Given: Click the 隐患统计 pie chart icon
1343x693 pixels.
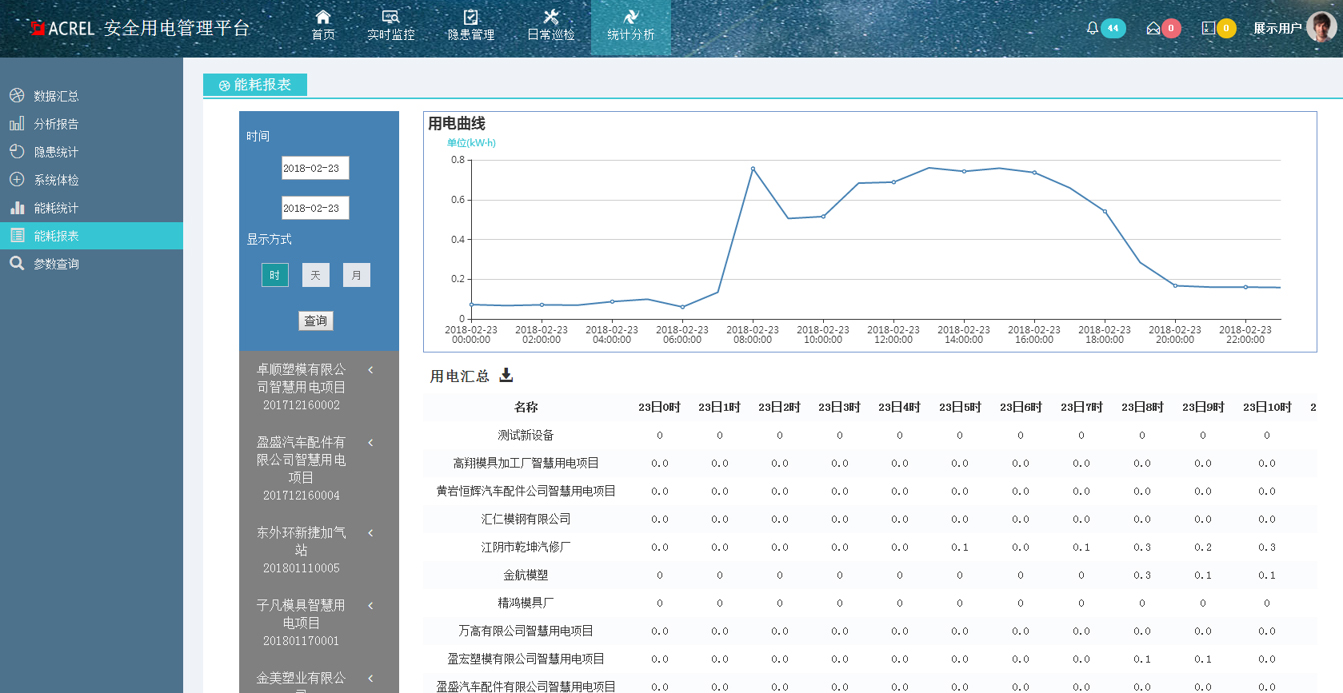Looking at the screenshot, I should [x=18, y=151].
